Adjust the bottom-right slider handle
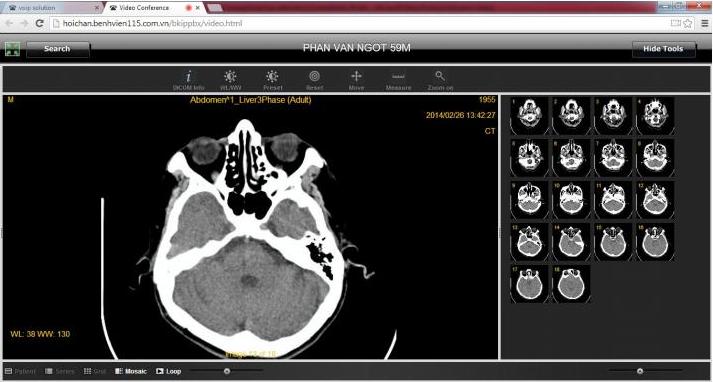Screen dimensions: 713x382 tap(640, 371)
